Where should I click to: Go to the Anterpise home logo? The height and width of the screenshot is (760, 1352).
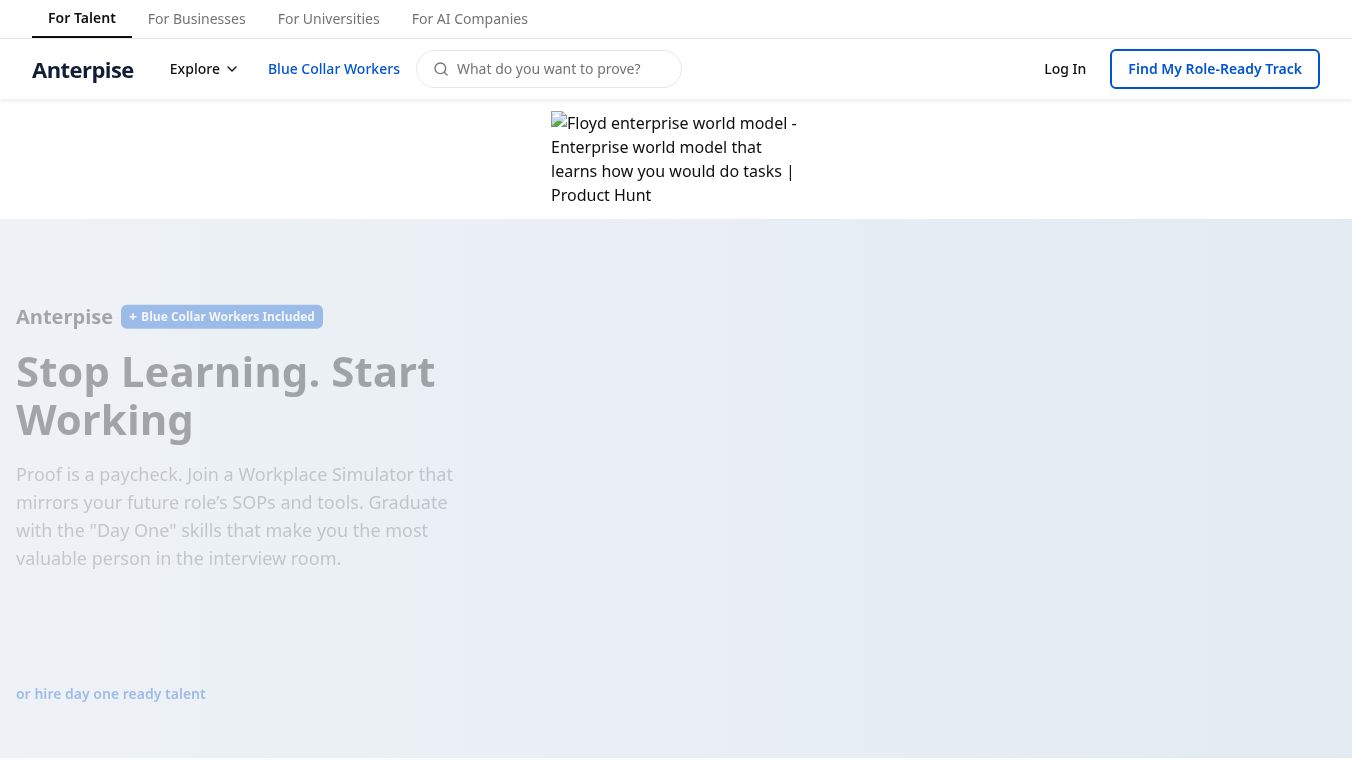pos(83,70)
